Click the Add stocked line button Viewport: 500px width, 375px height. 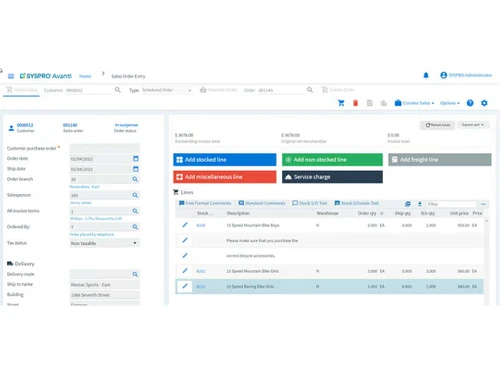tap(225, 160)
